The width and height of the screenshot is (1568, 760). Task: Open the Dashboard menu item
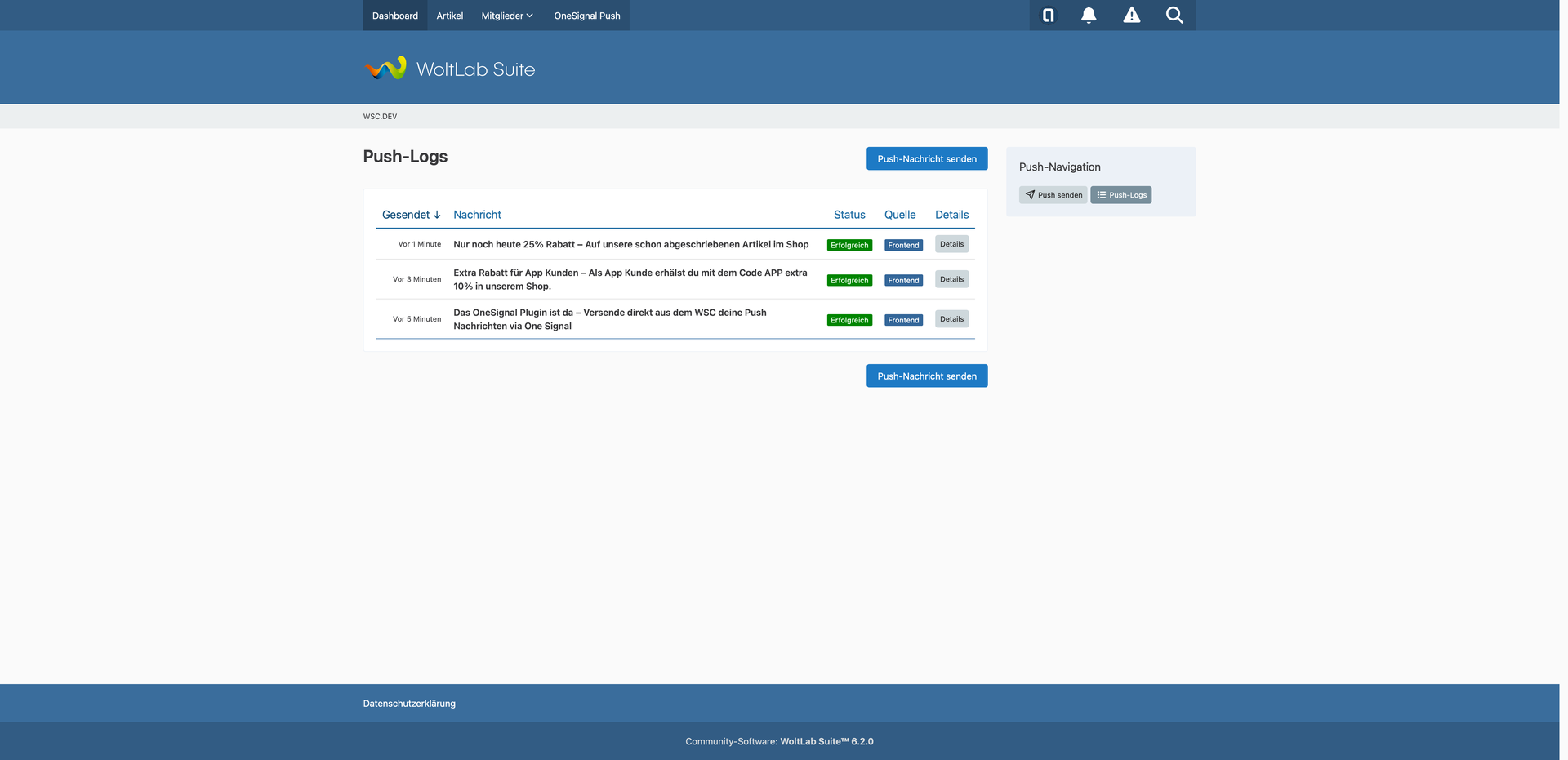[394, 16]
